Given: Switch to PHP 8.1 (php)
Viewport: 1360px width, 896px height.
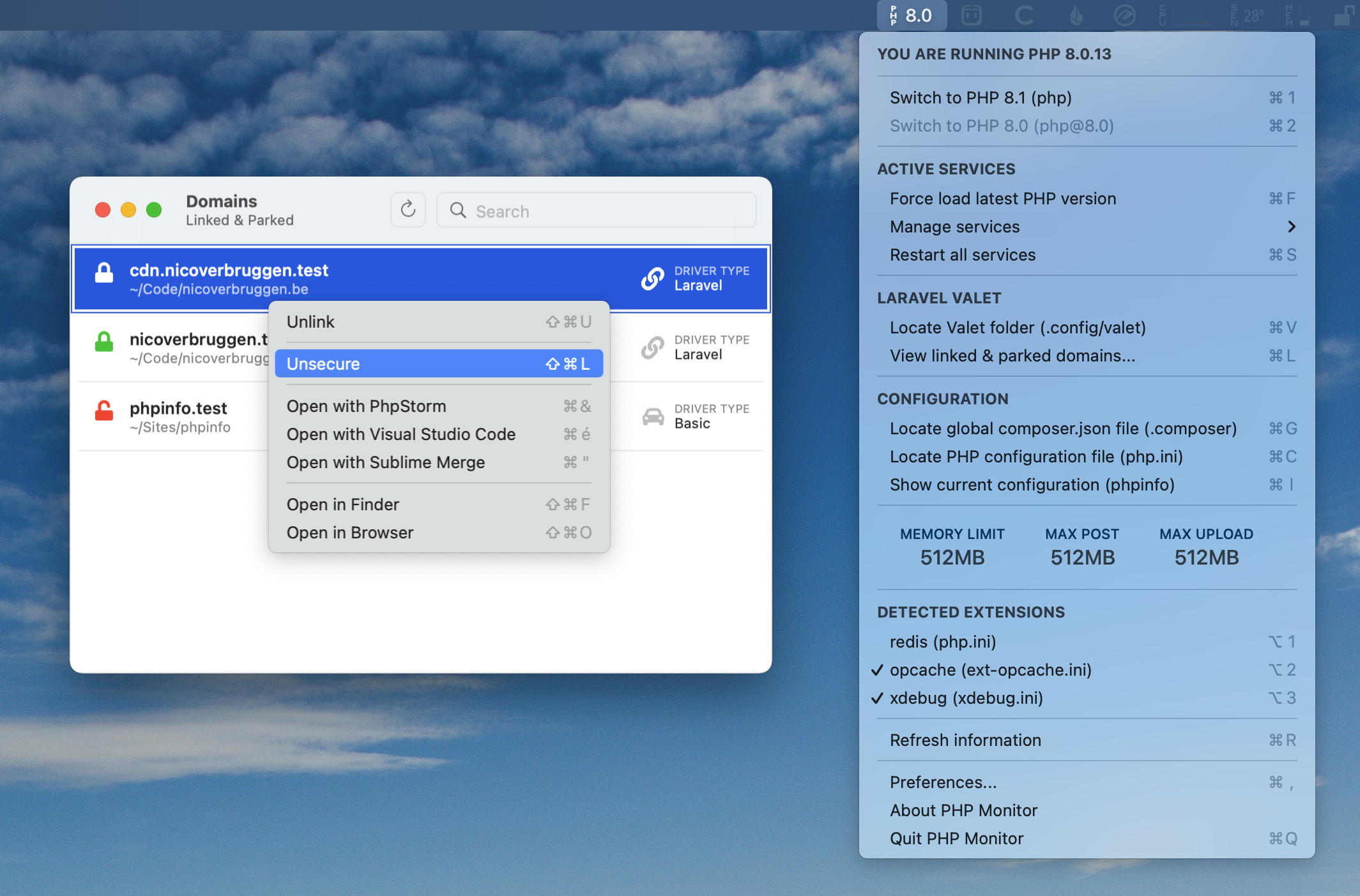Looking at the screenshot, I should coord(1087,98).
